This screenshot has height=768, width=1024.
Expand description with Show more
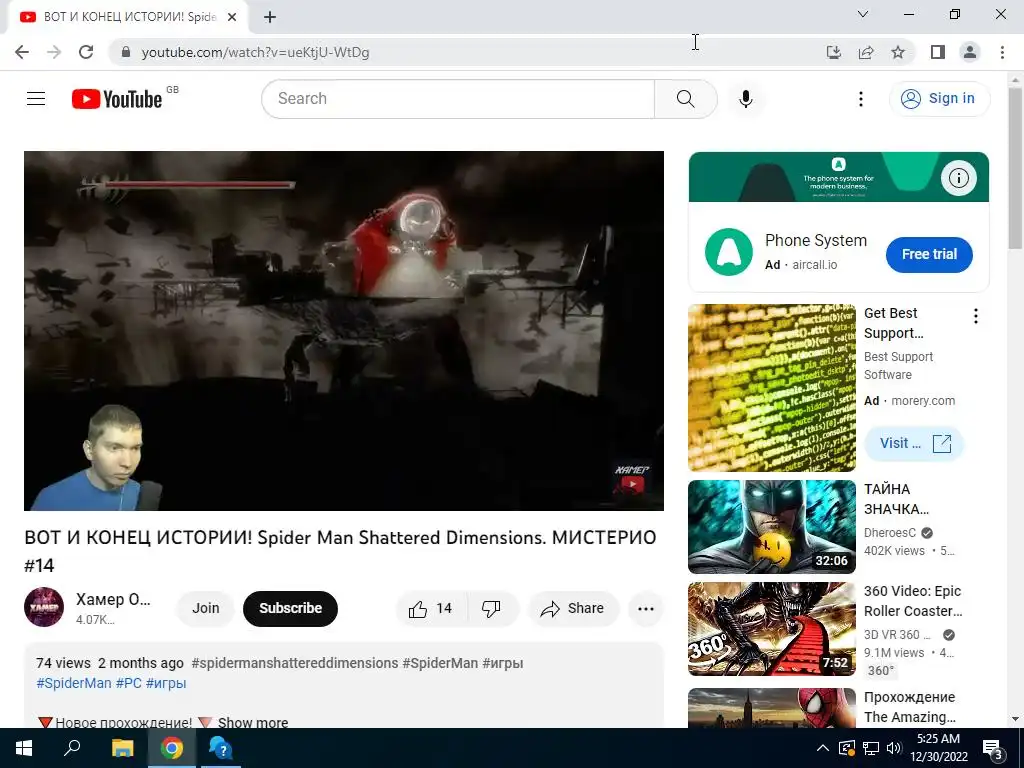tap(253, 722)
